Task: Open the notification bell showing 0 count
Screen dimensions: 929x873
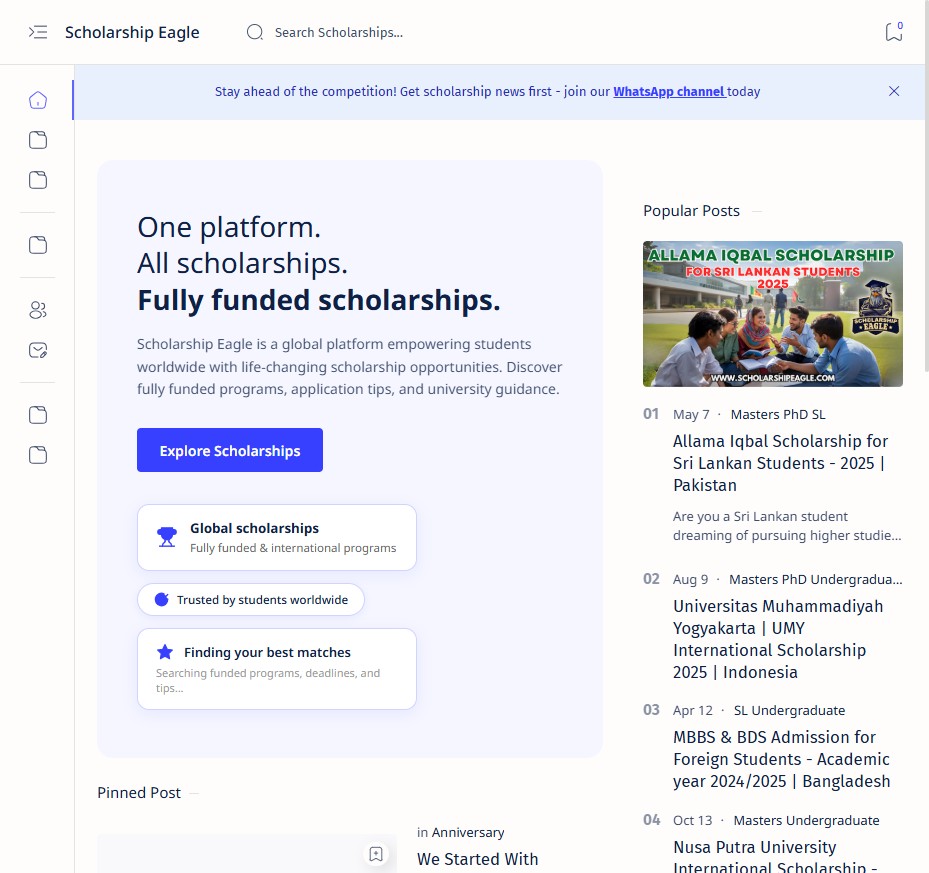Action: pyautogui.click(x=893, y=32)
